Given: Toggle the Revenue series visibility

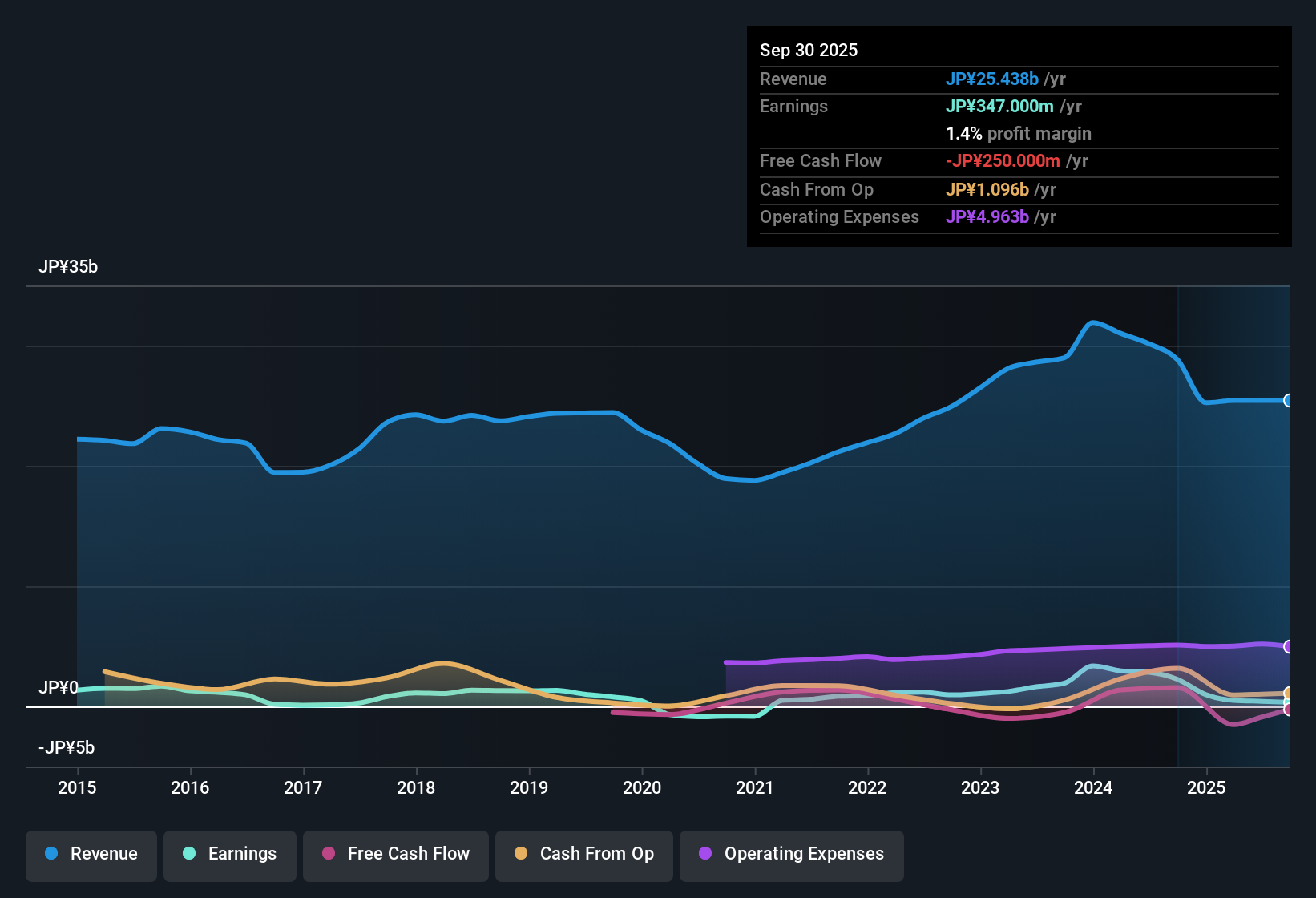Looking at the screenshot, I should (x=91, y=854).
